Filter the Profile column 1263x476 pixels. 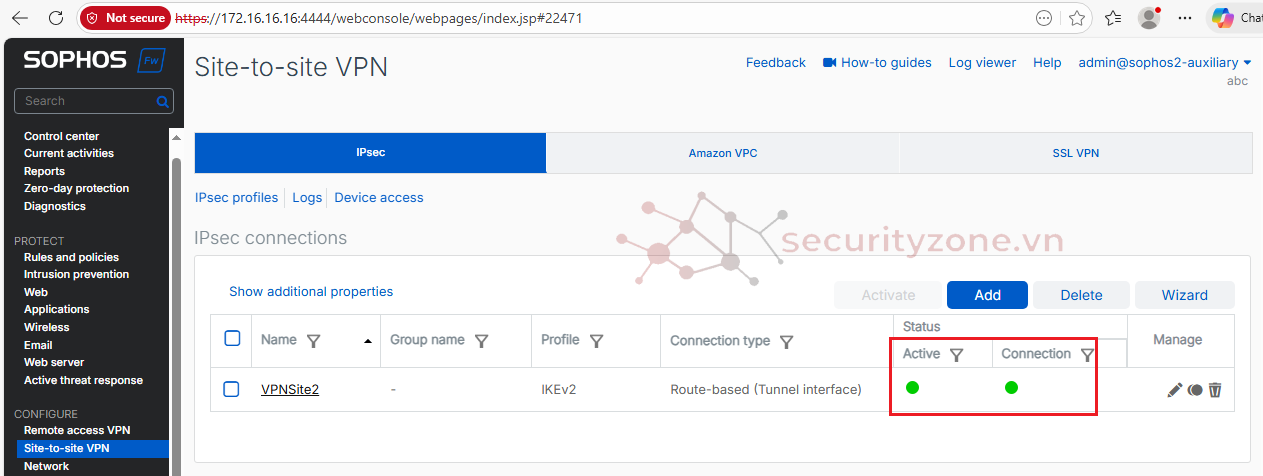(x=597, y=341)
